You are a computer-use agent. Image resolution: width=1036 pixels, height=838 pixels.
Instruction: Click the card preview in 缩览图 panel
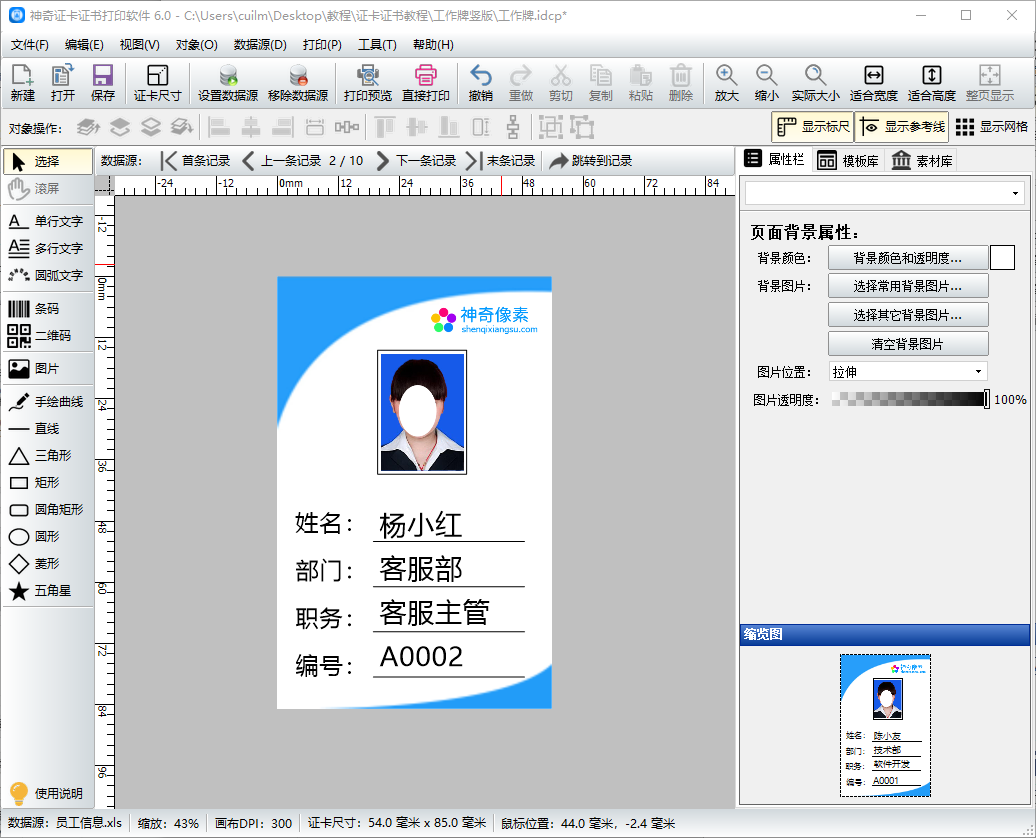point(884,724)
